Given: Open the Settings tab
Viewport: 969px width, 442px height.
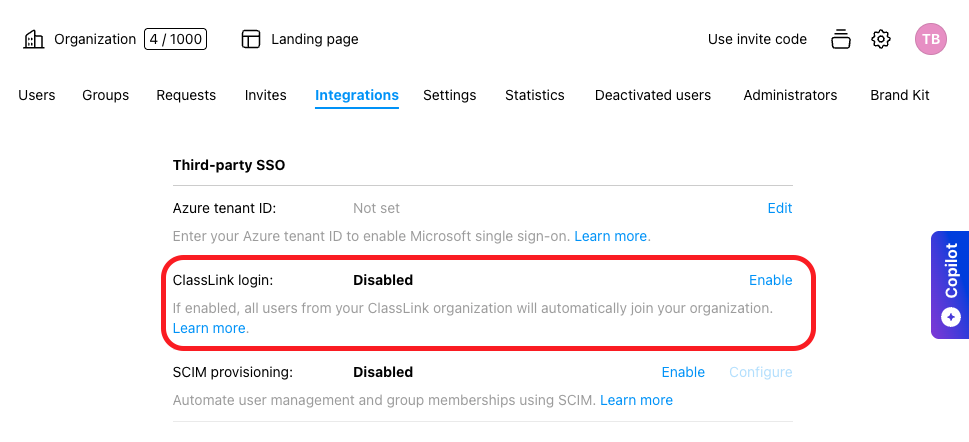Looking at the screenshot, I should [x=449, y=95].
